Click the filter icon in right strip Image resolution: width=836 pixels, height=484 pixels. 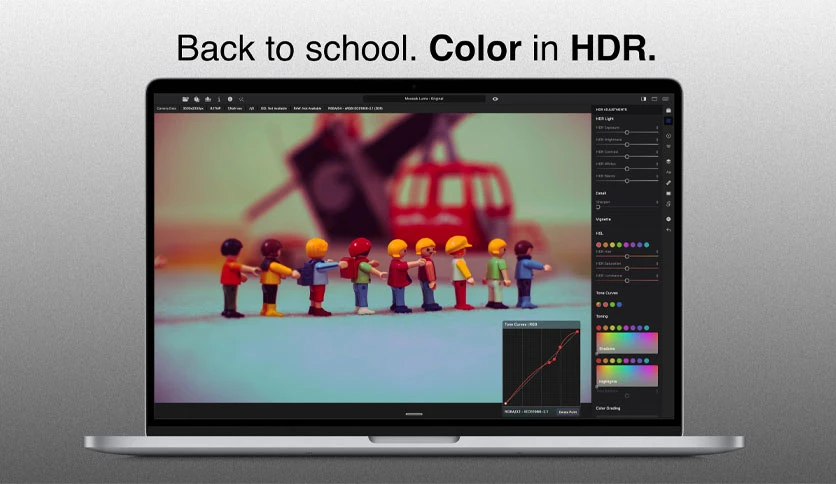(669, 147)
